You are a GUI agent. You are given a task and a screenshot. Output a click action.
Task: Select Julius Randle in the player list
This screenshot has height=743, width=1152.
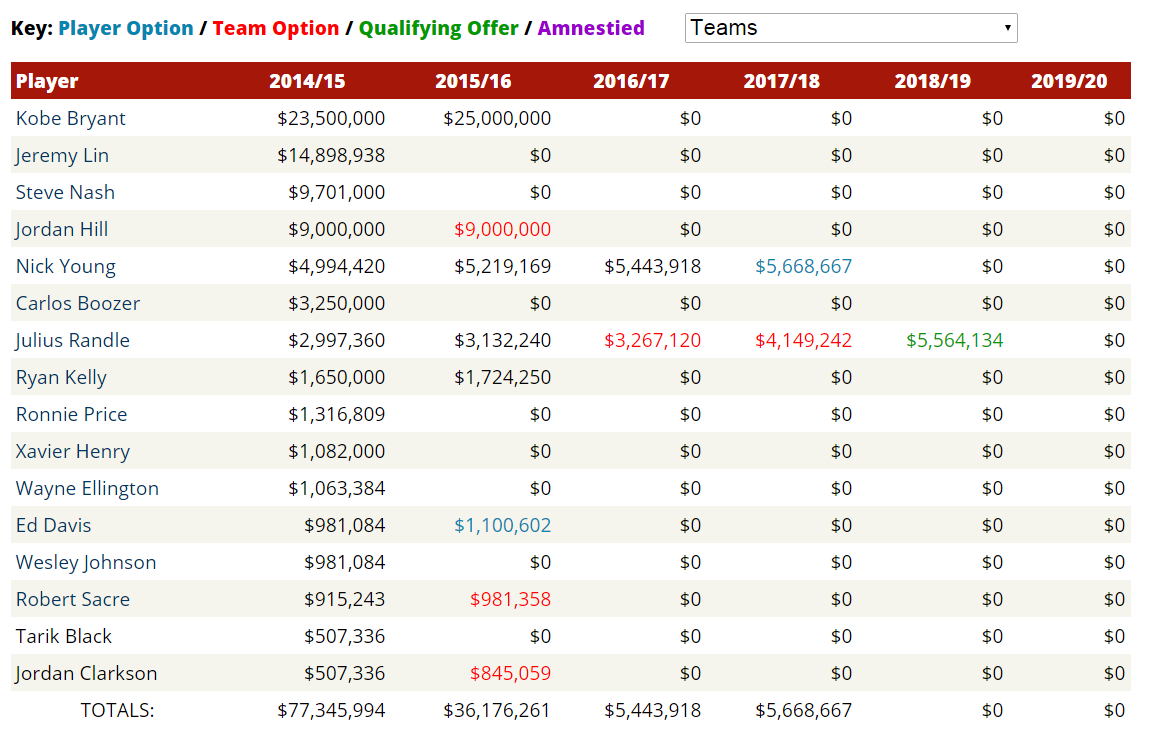coord(73,340)
